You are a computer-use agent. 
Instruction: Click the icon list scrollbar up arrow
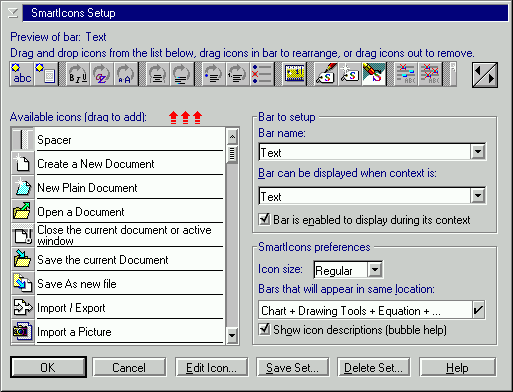point(232,136)
